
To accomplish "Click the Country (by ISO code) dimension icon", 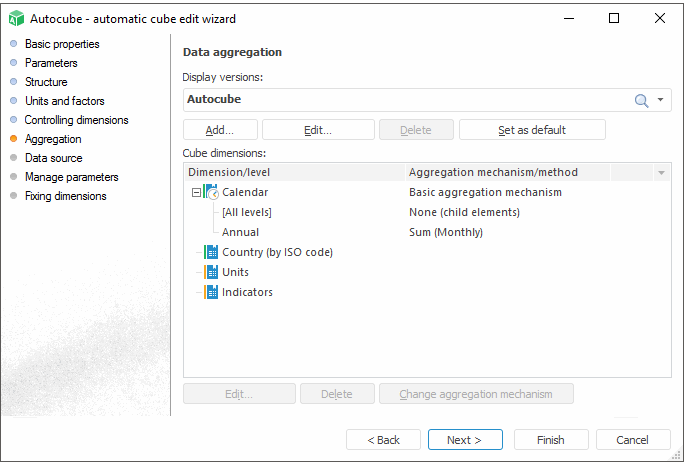I will (211, 252).
